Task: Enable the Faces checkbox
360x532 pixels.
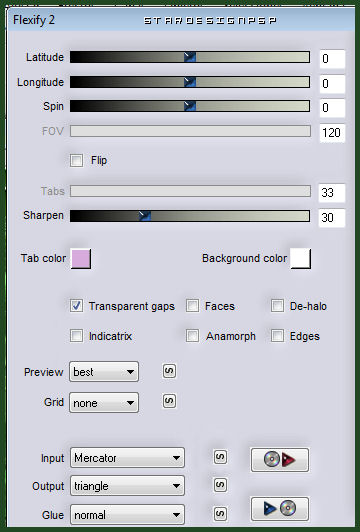Action: (192, 306)
